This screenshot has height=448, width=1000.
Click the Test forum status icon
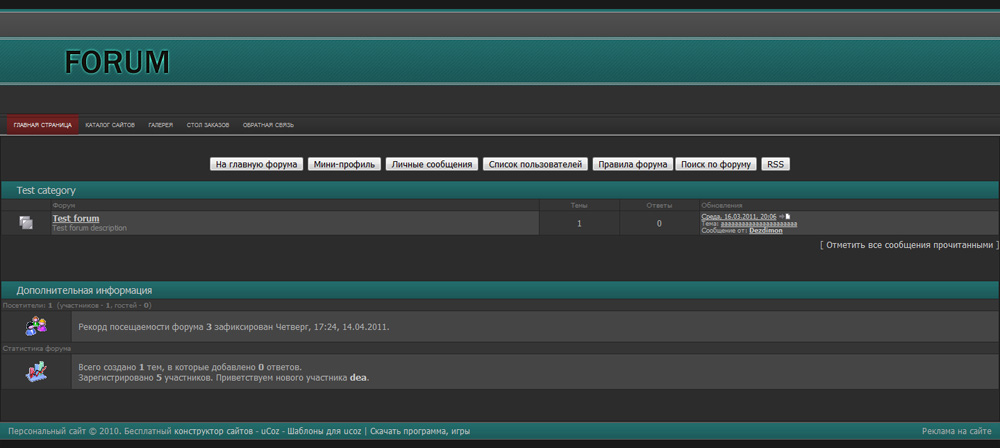coord(26,223)
